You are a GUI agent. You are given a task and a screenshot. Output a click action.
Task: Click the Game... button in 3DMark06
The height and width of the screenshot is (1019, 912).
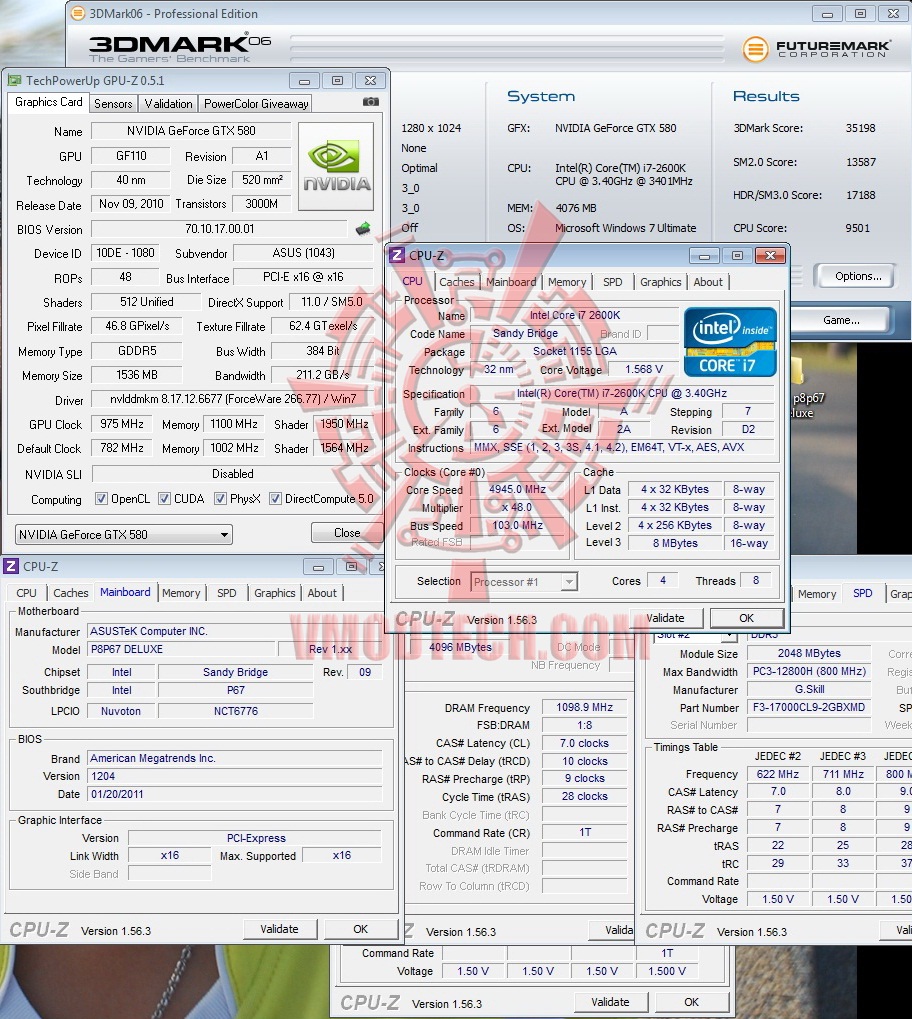pos(841,320)
